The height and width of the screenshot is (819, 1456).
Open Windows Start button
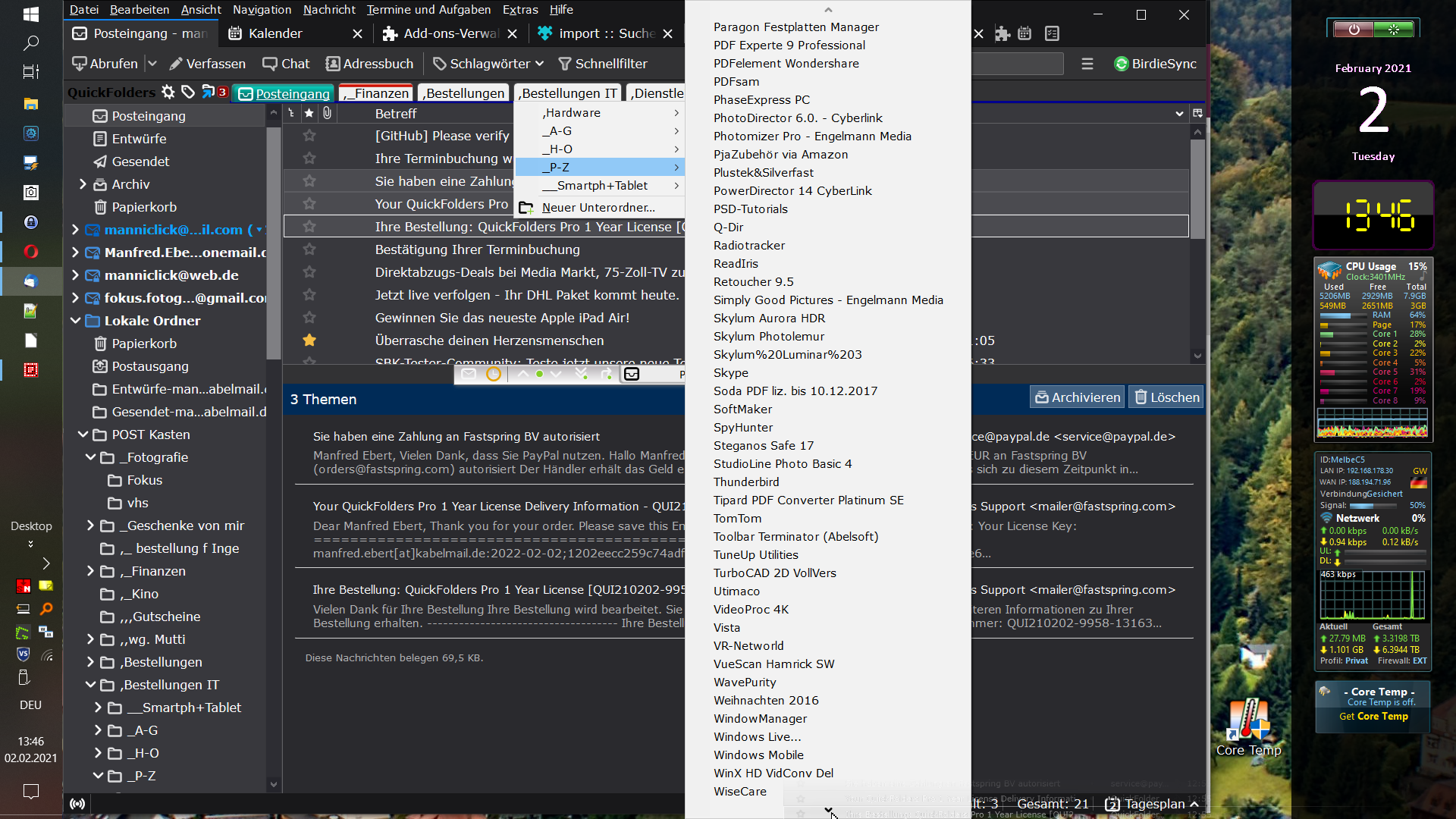[x=31, y=14]
